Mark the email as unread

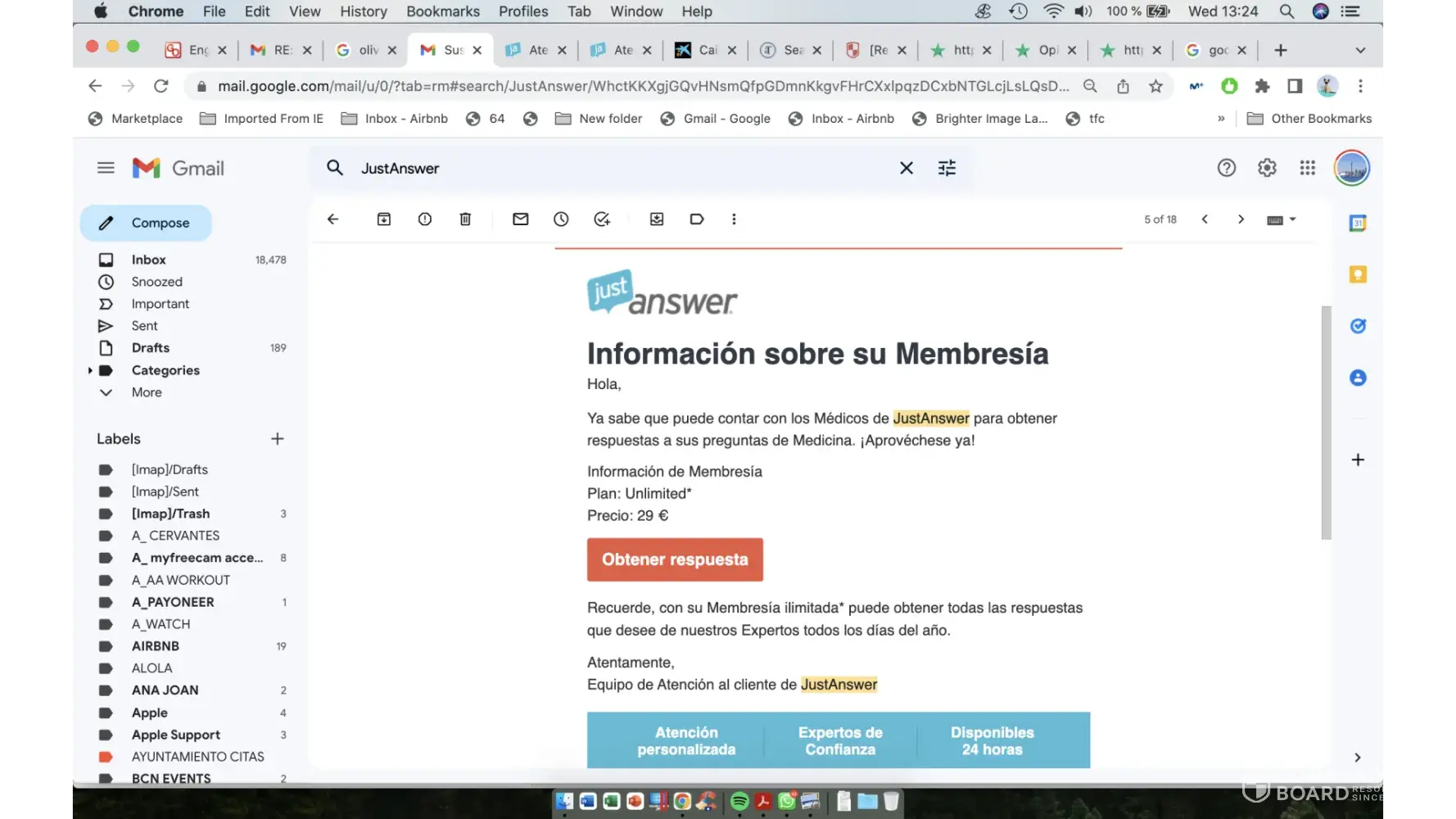(x=520, y=219)
